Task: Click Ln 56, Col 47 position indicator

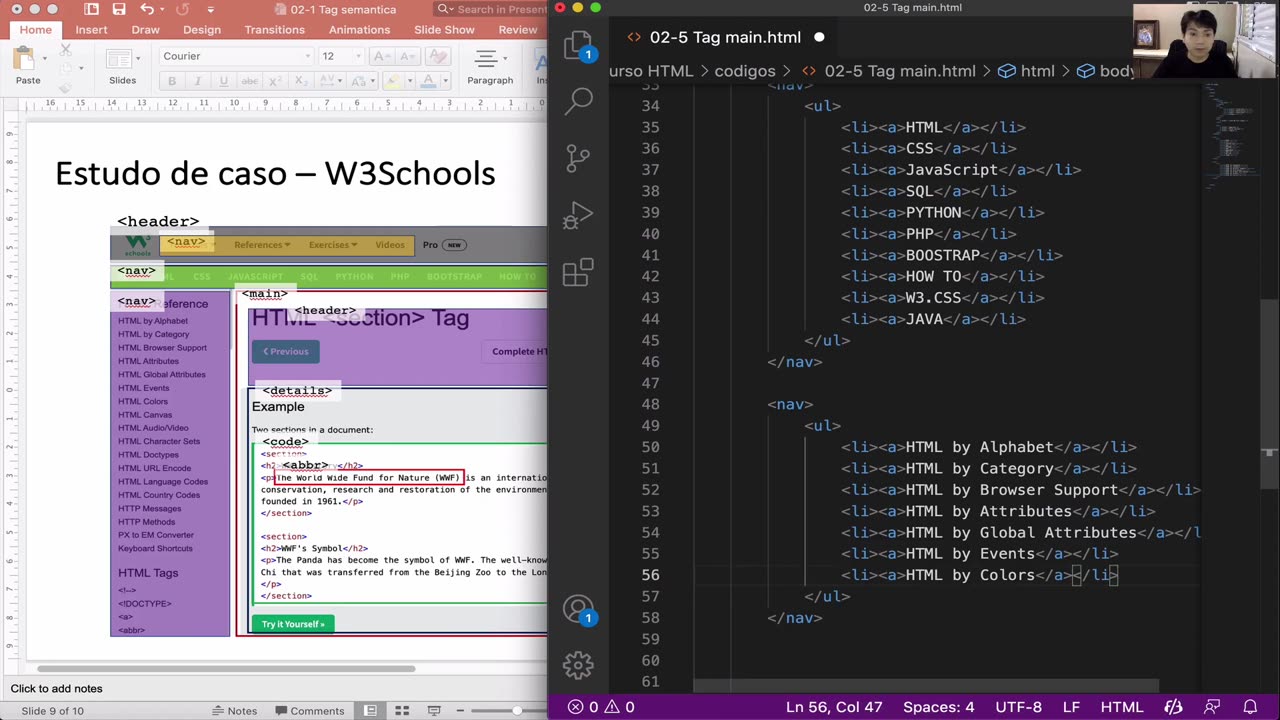Action: [x=834, y=707]
